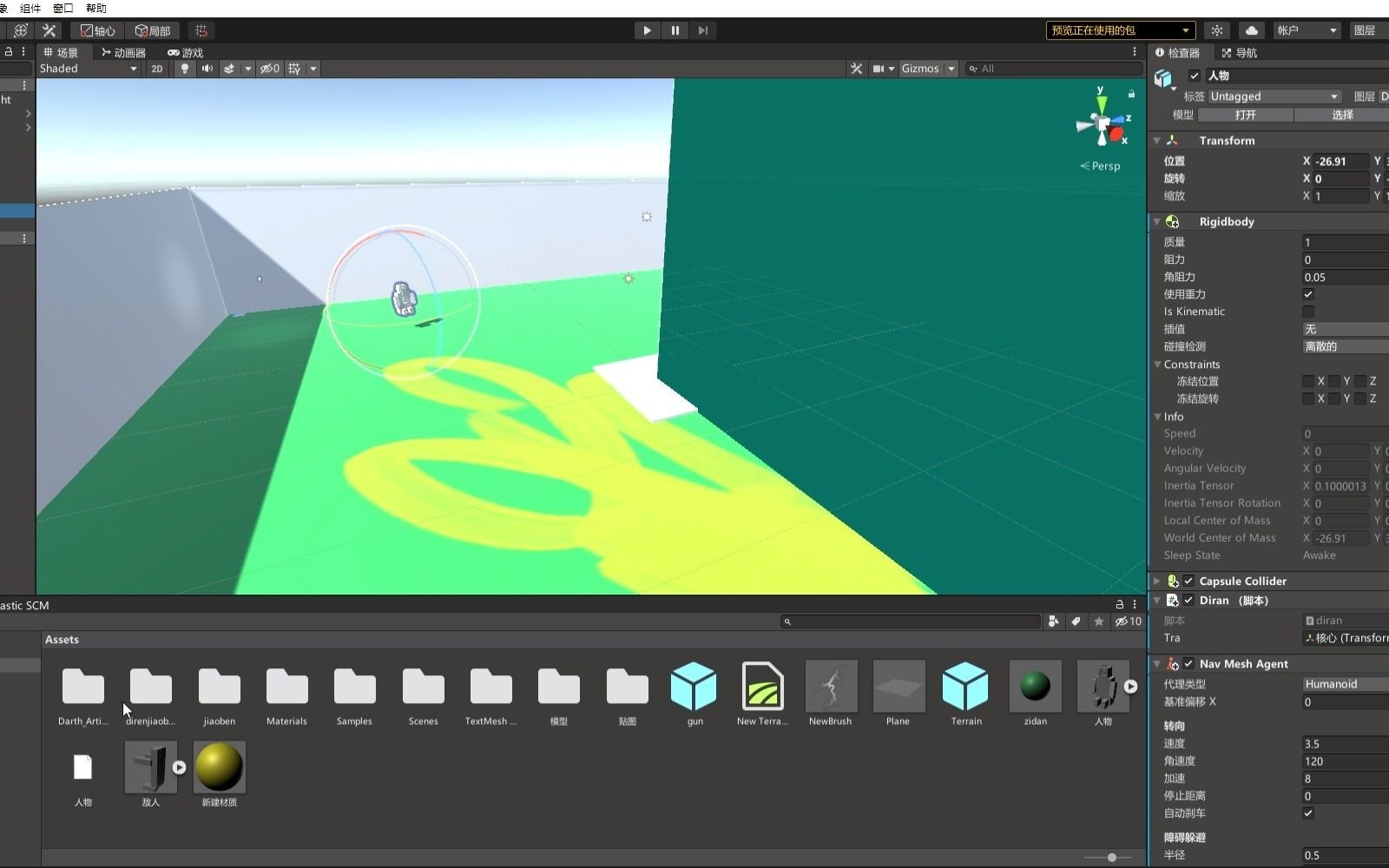Switch to the 游戏 tab
The width and height of the screenshot is (1389, 868).
[185, 51]
